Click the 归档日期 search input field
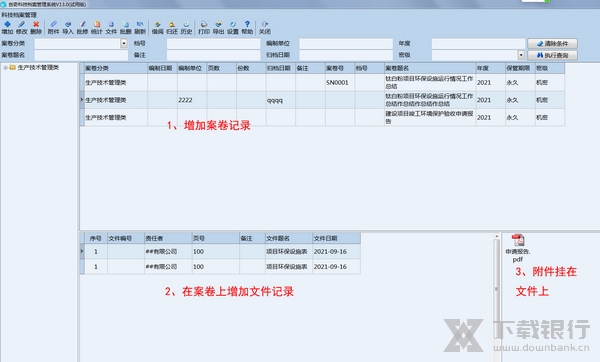The width and height of the screenshot is (600, 362). click(x=346, y=55)
